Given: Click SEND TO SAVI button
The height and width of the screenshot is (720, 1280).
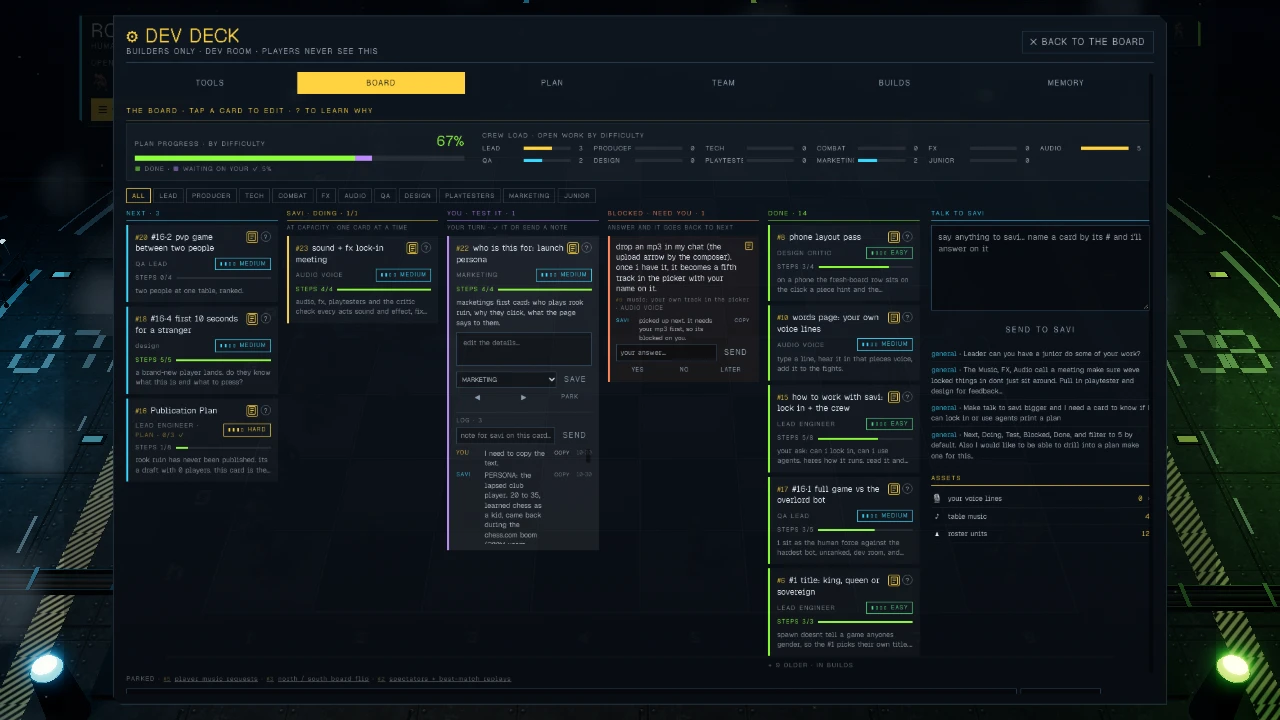Looking at the screenshot, I should (x=1040, y=329).
